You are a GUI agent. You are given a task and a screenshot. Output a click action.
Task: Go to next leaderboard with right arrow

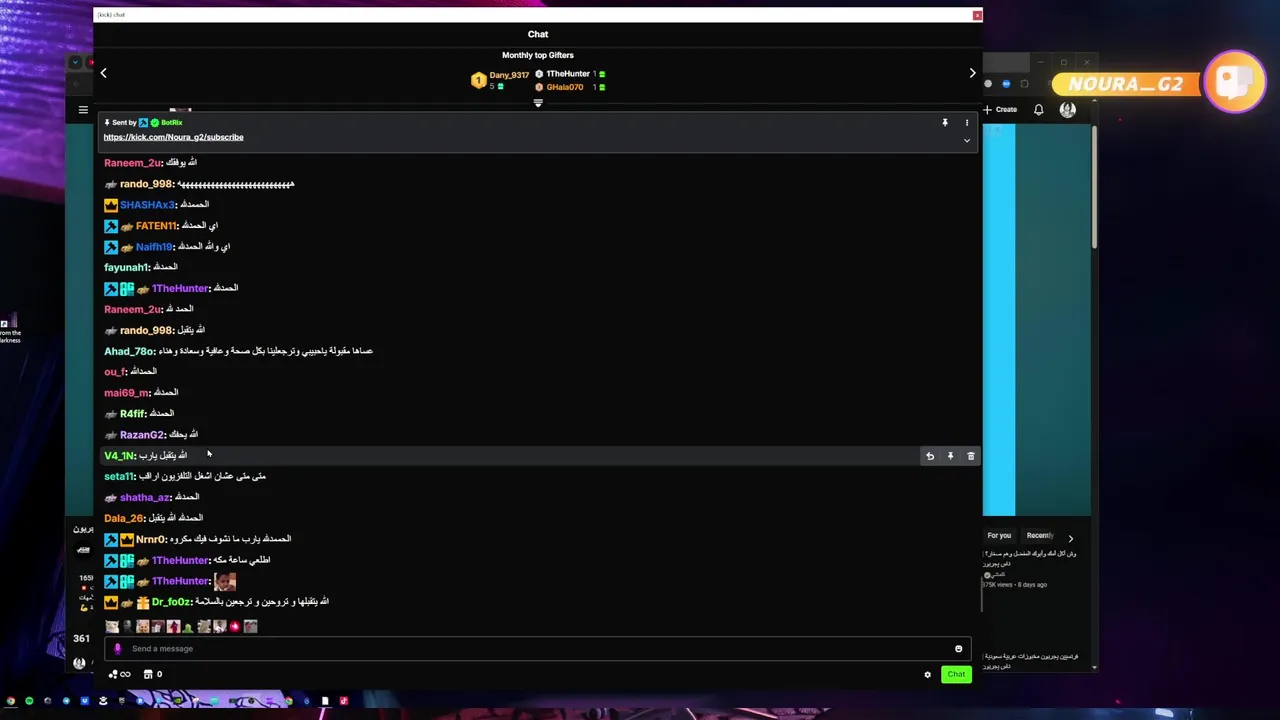pyautogui.click(x=972, y=73)
